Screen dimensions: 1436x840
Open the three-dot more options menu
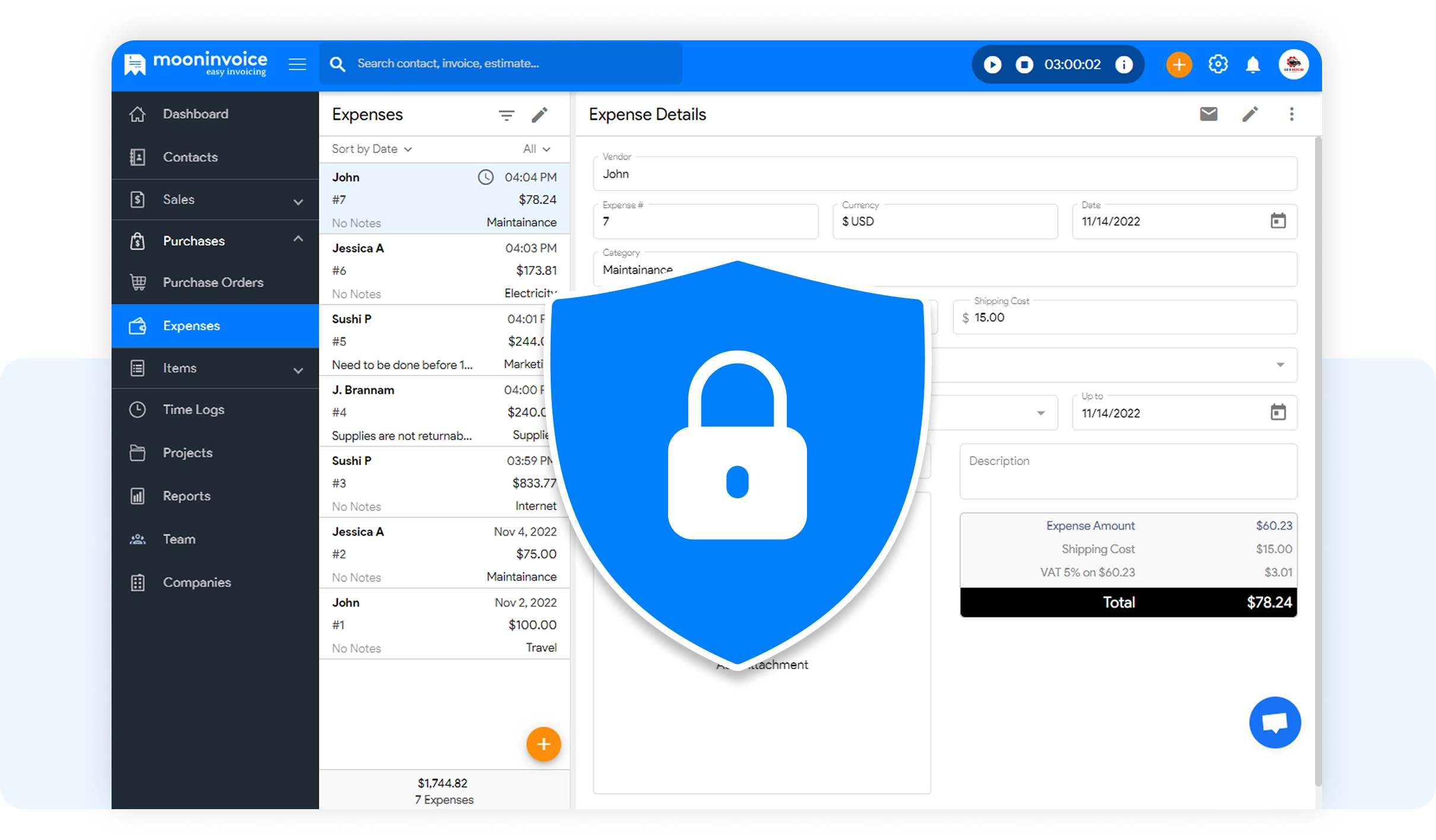click(x=1291, y=114)
